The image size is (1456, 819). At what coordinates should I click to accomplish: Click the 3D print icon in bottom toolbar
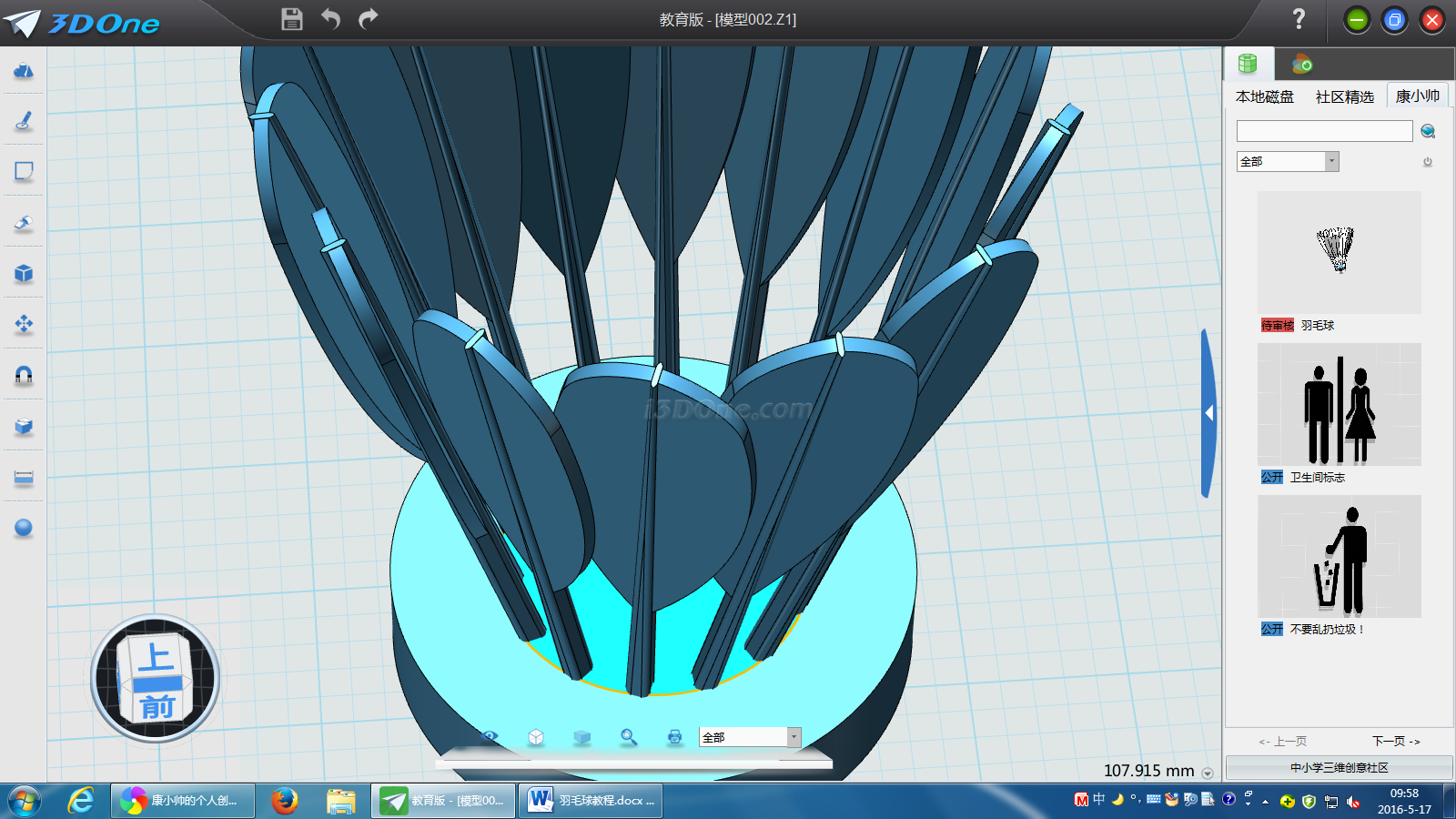click(674, 737)
